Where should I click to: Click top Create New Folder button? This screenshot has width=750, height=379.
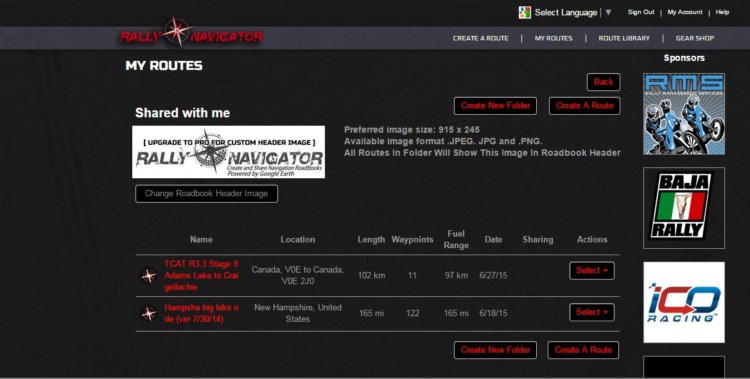tap(496, 106)
